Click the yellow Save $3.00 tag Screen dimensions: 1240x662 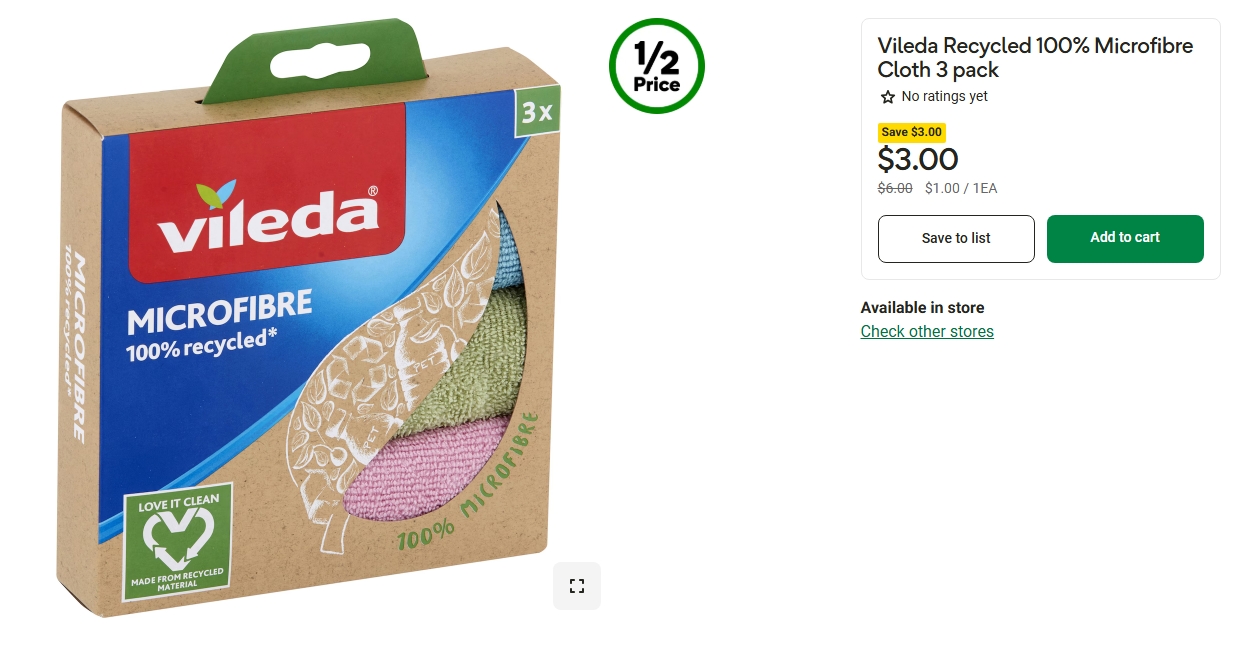point(912,132)
